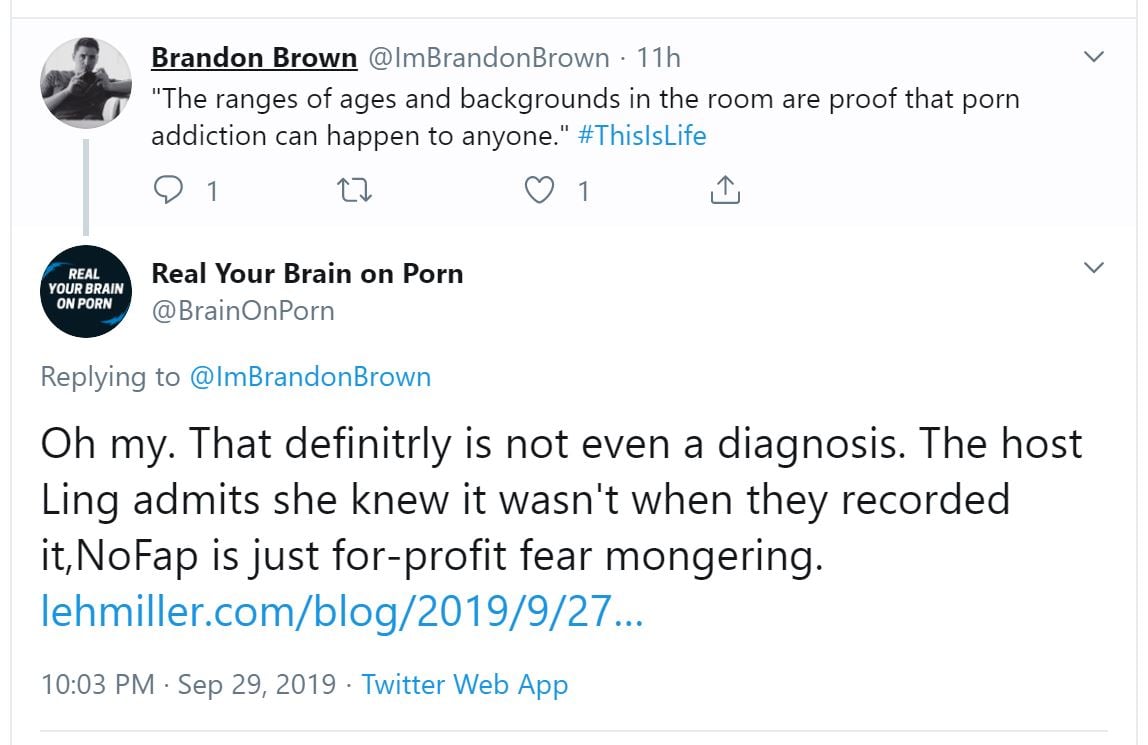Click Real Your Brain on Porn avatar
1148x745 pixels.
86,290
